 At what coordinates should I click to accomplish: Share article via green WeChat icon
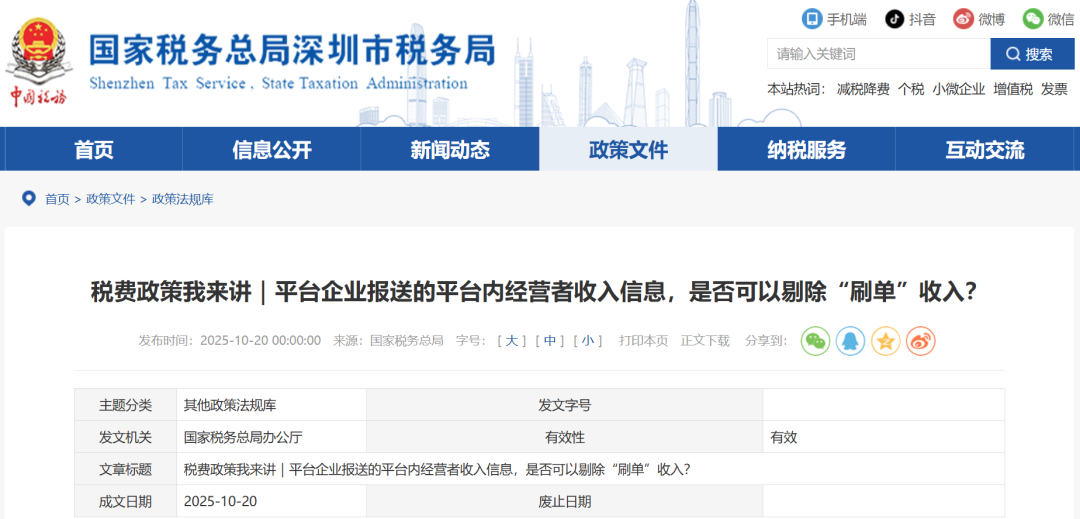pos(815,341)
